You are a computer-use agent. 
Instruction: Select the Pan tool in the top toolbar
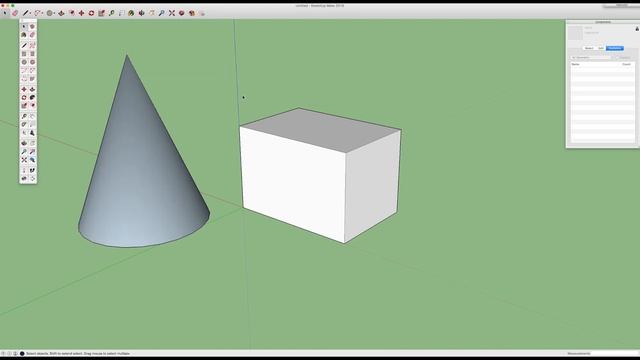[151, 13]
